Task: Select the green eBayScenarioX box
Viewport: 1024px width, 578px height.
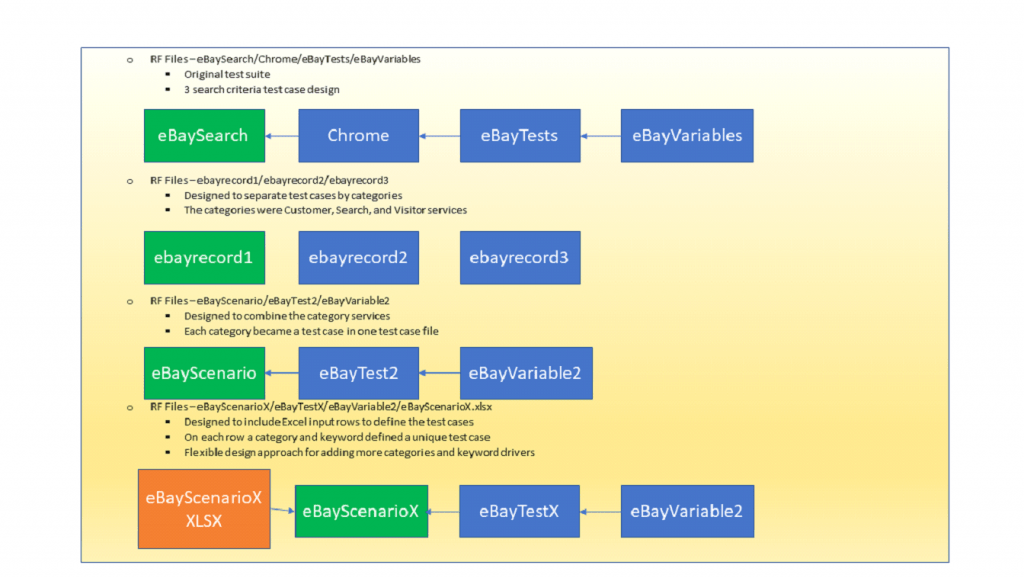Action: click(x=361, y=511)
